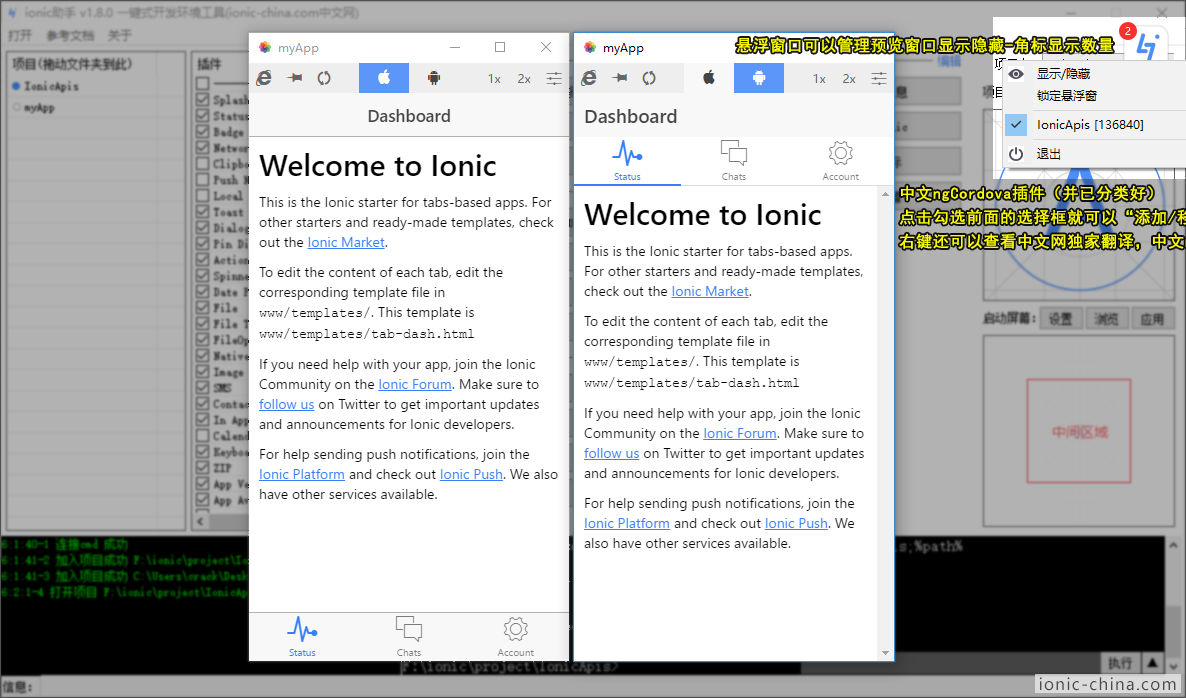
Task: Switch right preview to Apple iOS mode
Action: tap(709, 78)
